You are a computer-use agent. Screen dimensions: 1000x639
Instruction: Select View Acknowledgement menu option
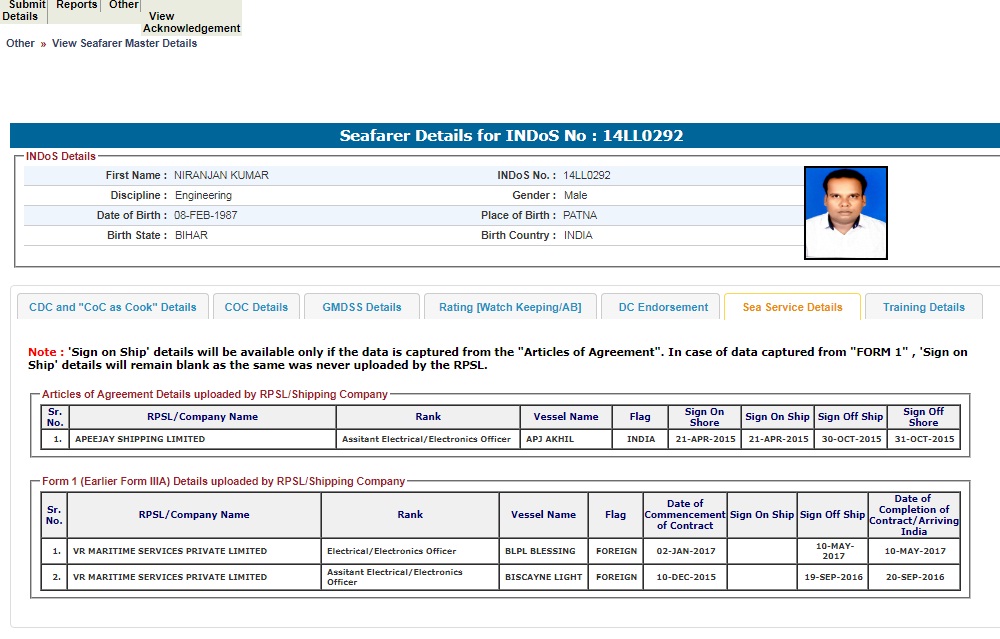pyautogui.click(x=191, y=22)
